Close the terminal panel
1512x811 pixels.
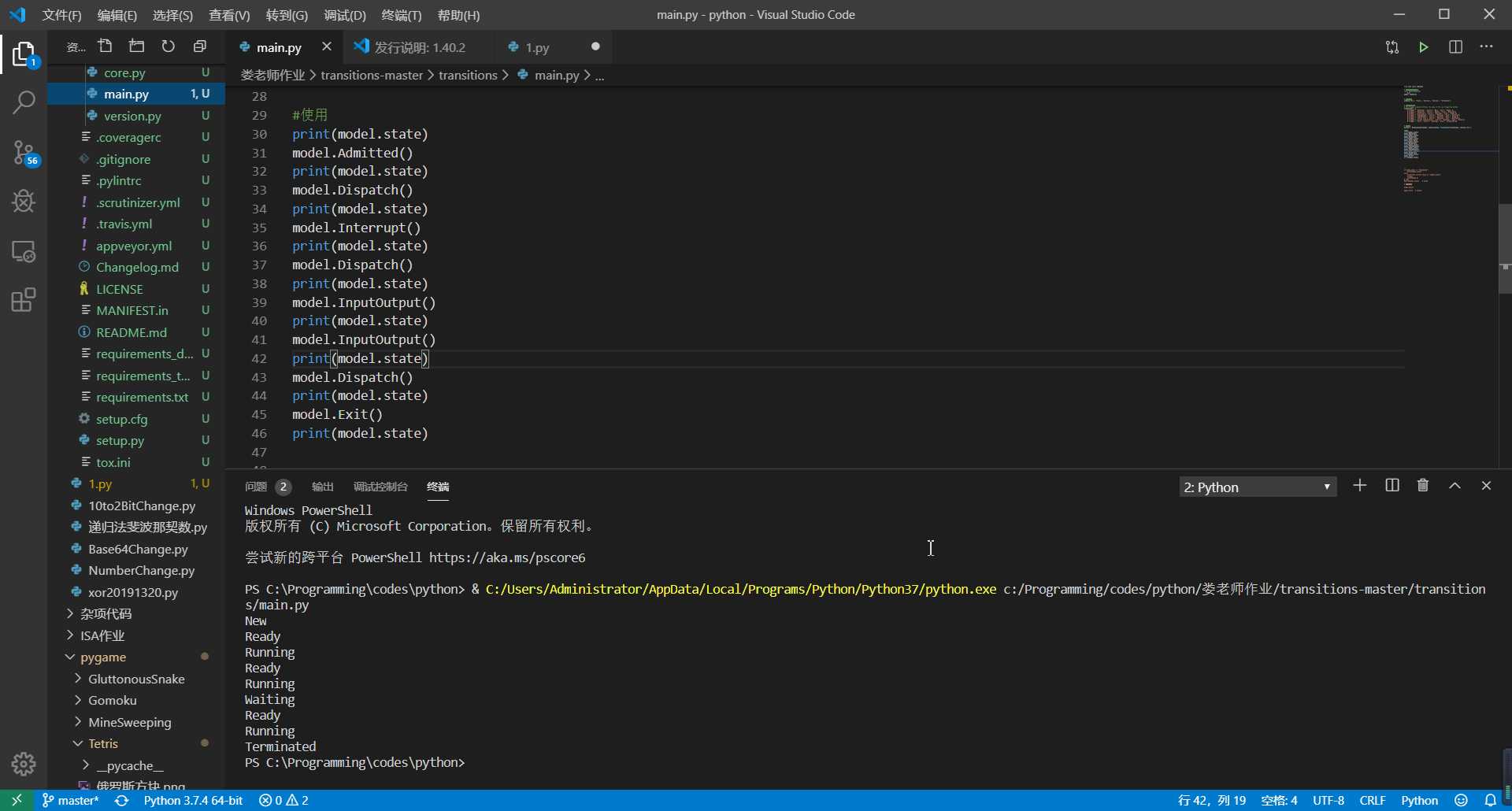click(x=1486, y=486)
